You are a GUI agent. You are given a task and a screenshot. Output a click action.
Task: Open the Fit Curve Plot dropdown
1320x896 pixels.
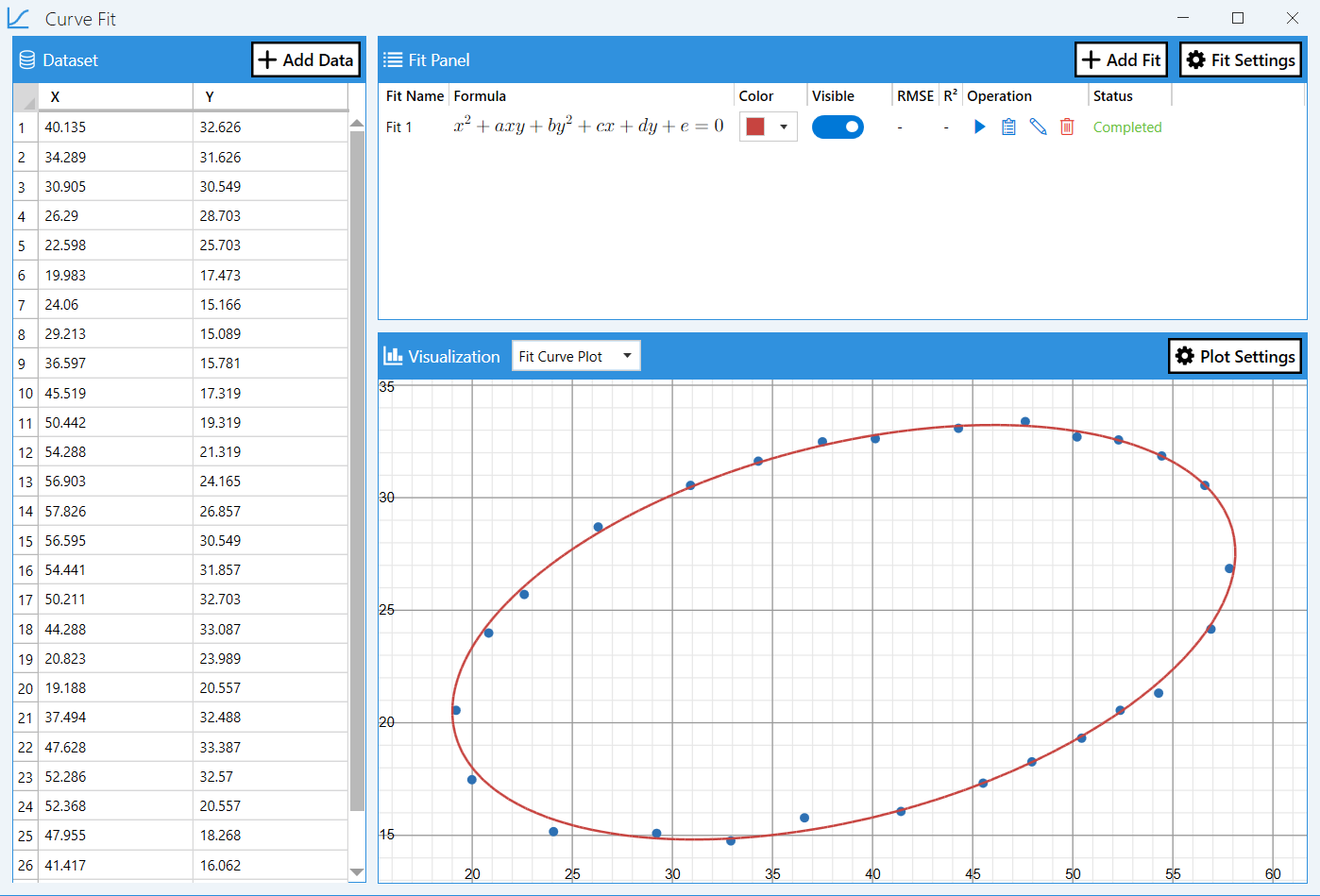tap(576, 356)
